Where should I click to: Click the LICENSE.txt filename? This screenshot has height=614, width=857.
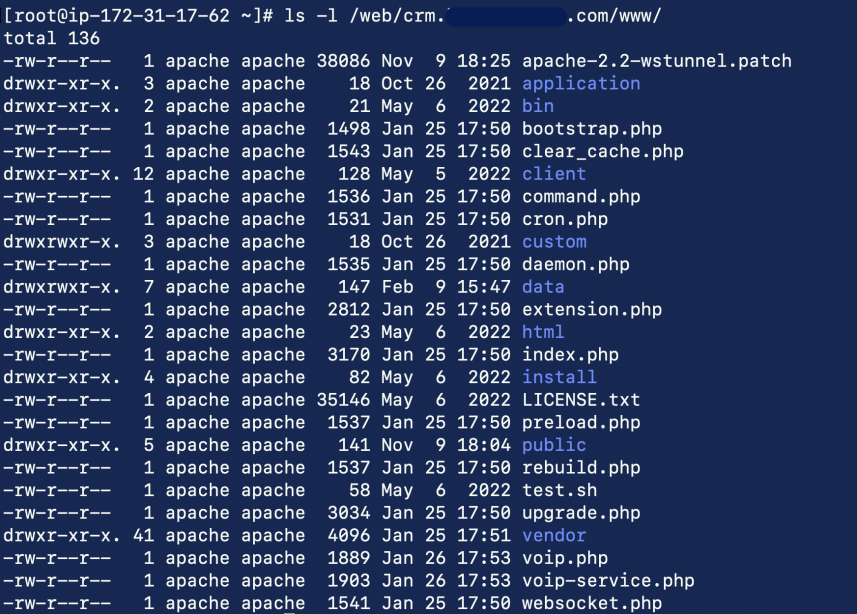pos(581,400)
